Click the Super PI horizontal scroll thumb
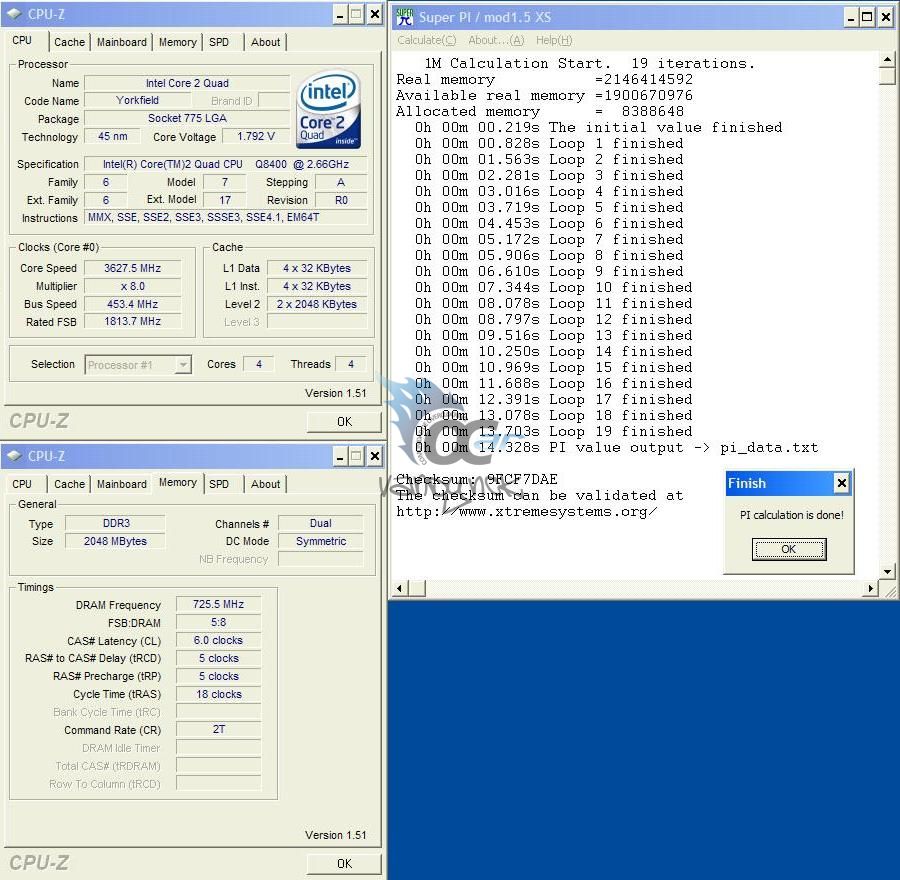Screen dimensions: 900x880 click(x=417, y=588)
